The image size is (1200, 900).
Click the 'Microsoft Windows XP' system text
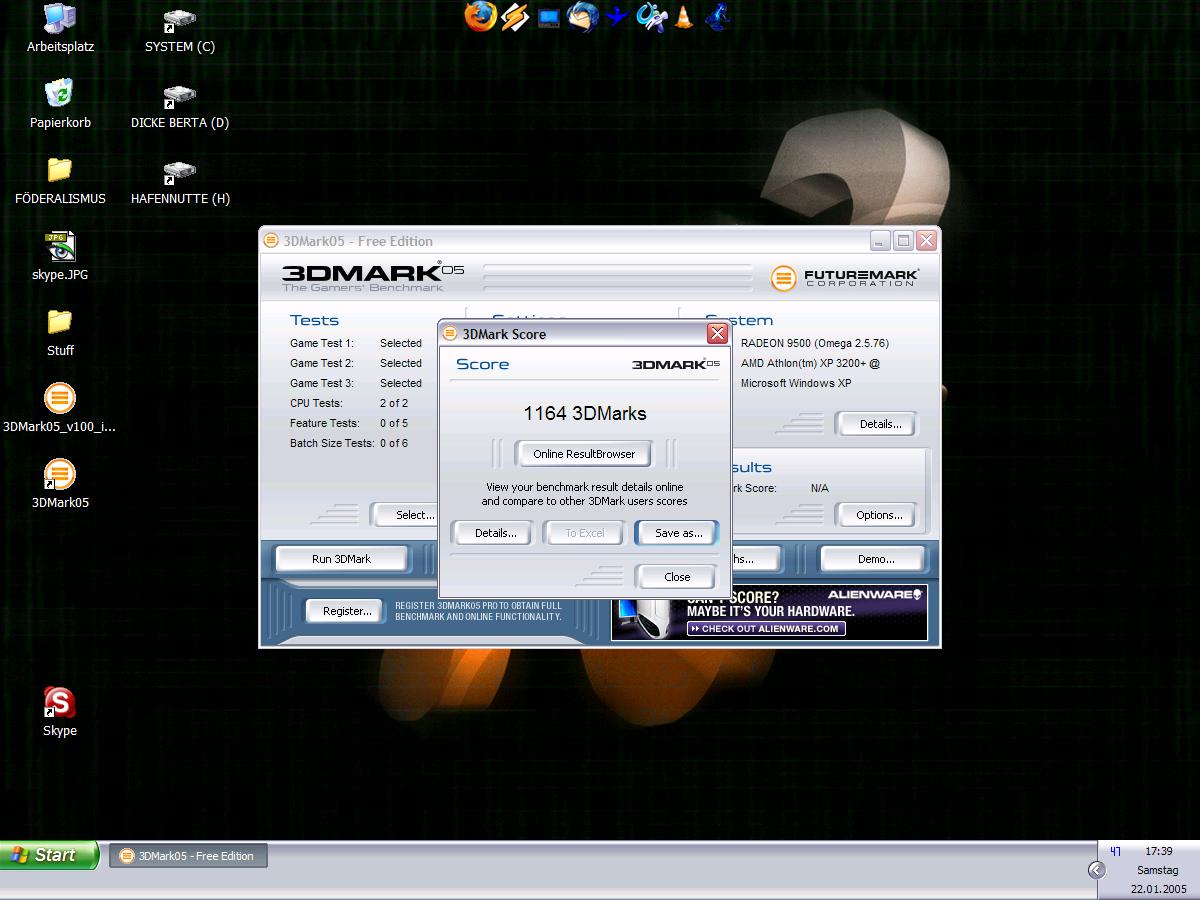[x=796, y=383]
